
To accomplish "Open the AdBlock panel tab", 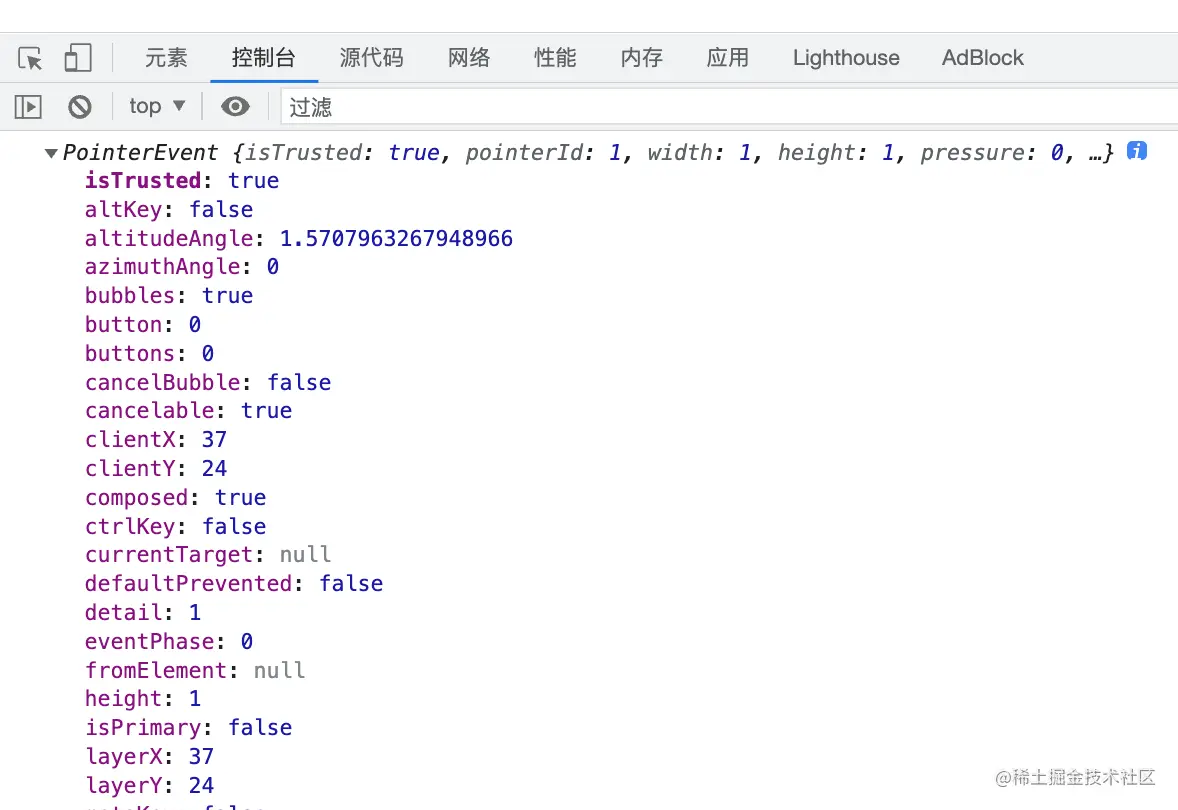I will tap(981, 58).
